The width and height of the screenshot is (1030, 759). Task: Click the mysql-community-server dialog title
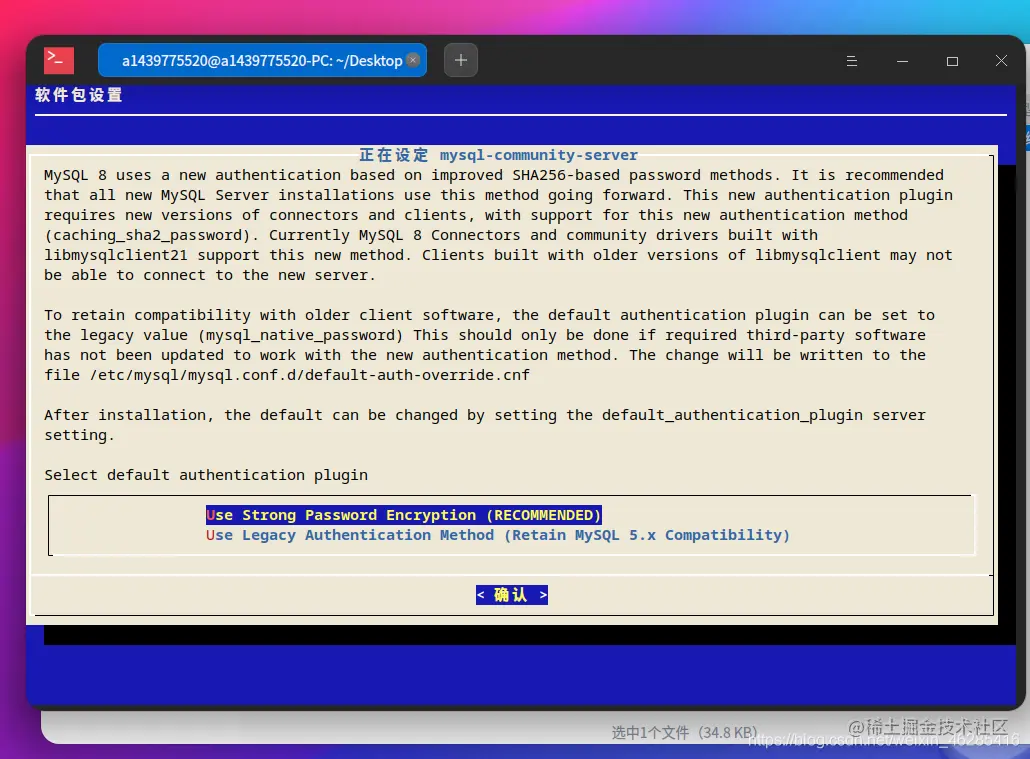point(499,155)
